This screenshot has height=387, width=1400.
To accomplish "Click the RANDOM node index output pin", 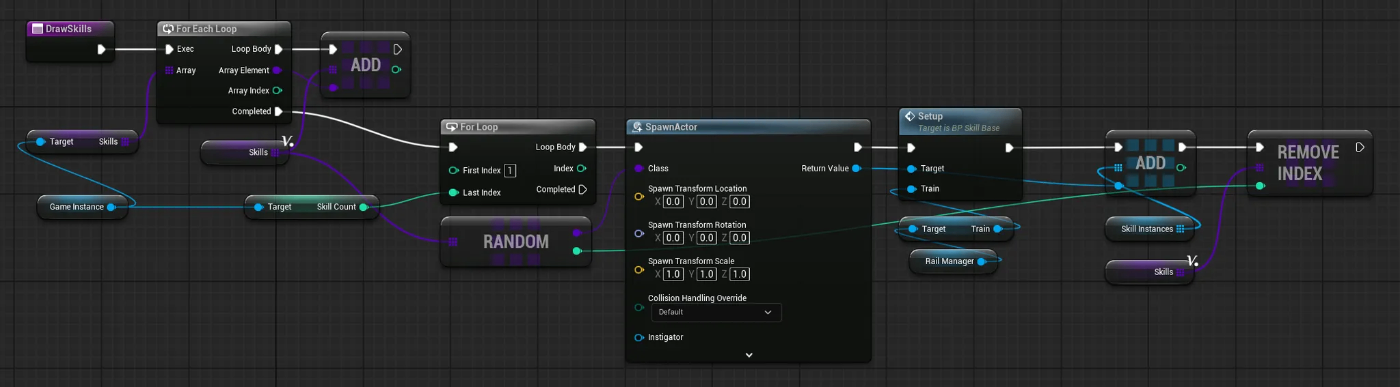I will point(577,251).
